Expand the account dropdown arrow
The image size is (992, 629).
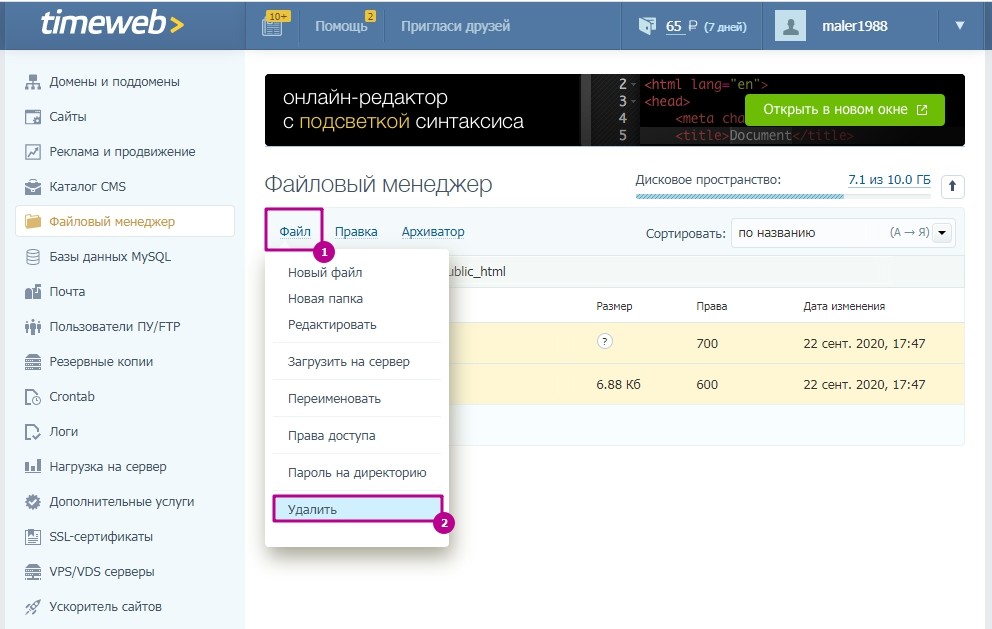tap(960, 25)
